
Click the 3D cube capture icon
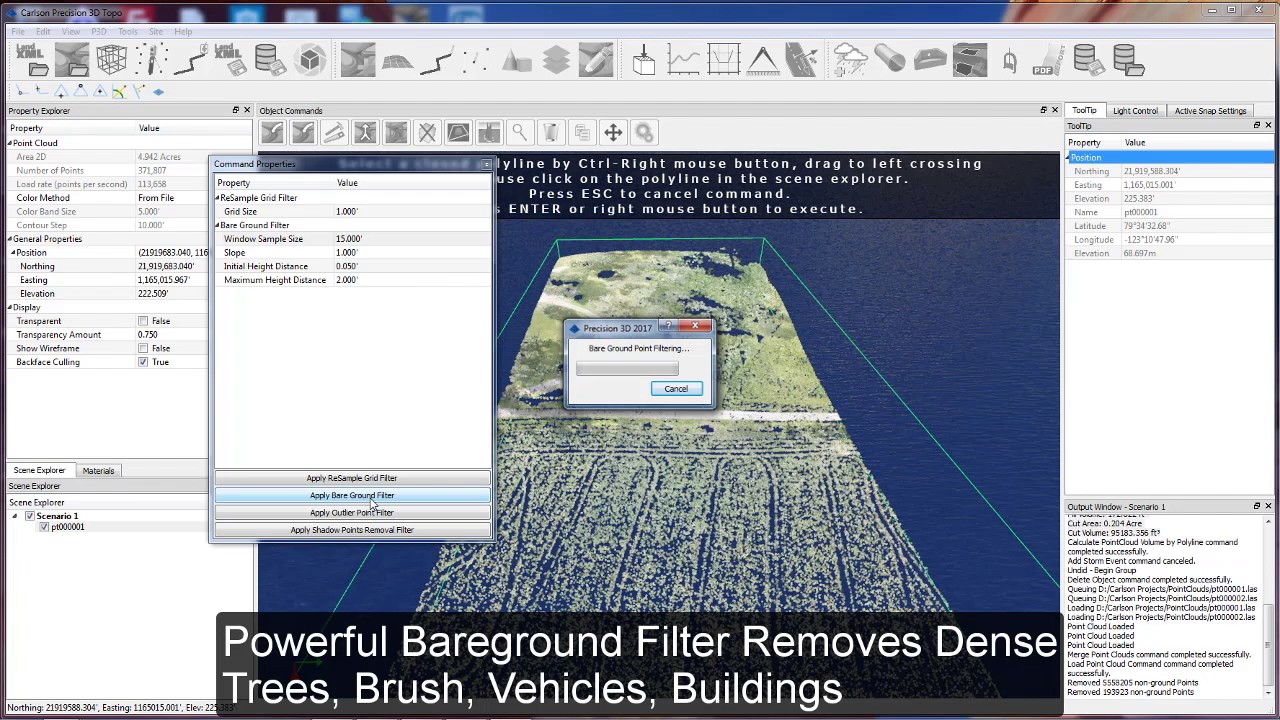[x=310, y=60]
